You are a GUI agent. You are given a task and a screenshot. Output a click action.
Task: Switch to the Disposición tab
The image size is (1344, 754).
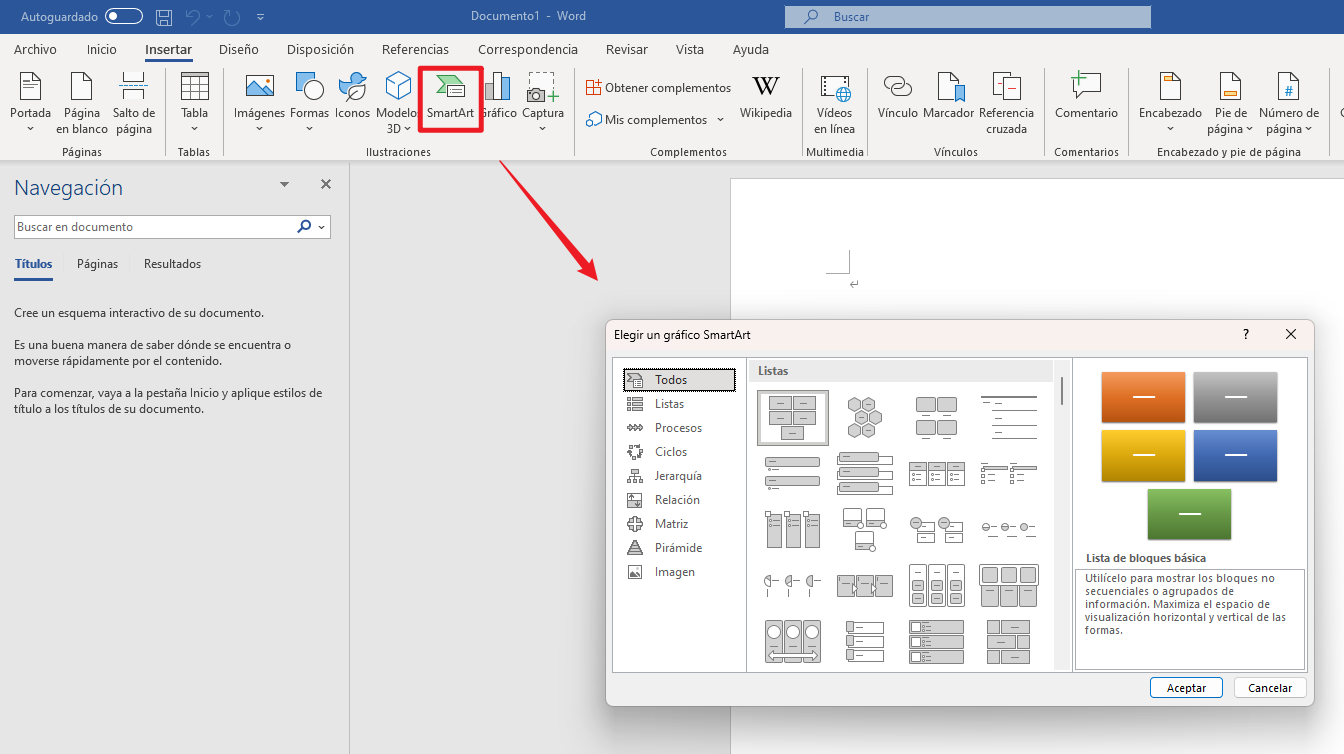[x=320, y=49]
